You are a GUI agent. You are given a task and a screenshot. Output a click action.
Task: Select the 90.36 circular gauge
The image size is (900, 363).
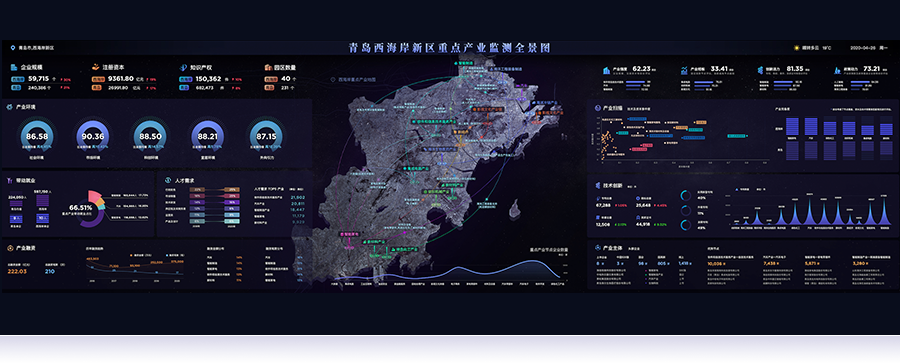tap(92, 137)
